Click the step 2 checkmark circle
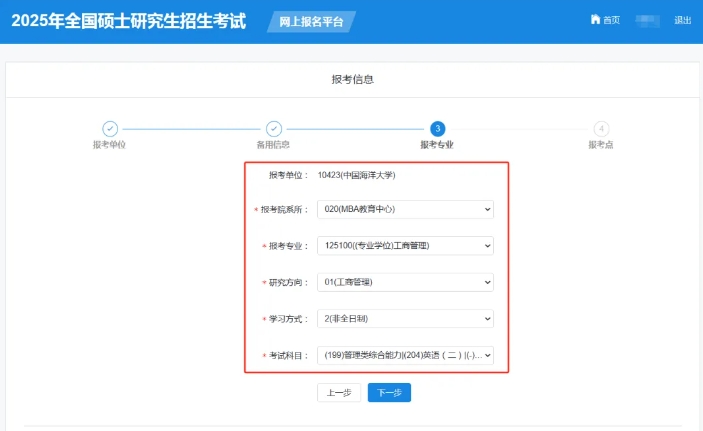This screenshot has height=431, width=703. tap(273, 128)
